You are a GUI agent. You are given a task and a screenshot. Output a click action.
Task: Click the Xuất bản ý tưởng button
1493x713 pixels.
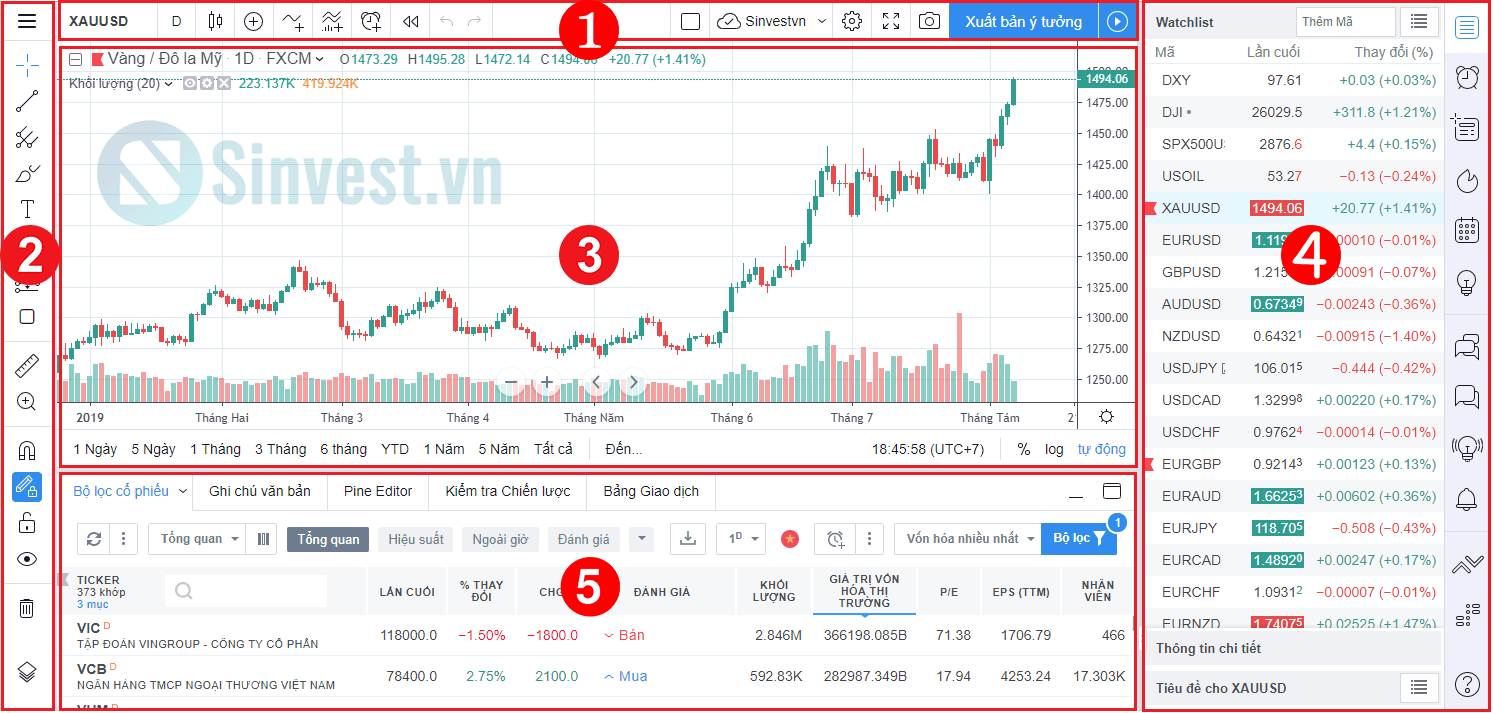(1023, 21)
